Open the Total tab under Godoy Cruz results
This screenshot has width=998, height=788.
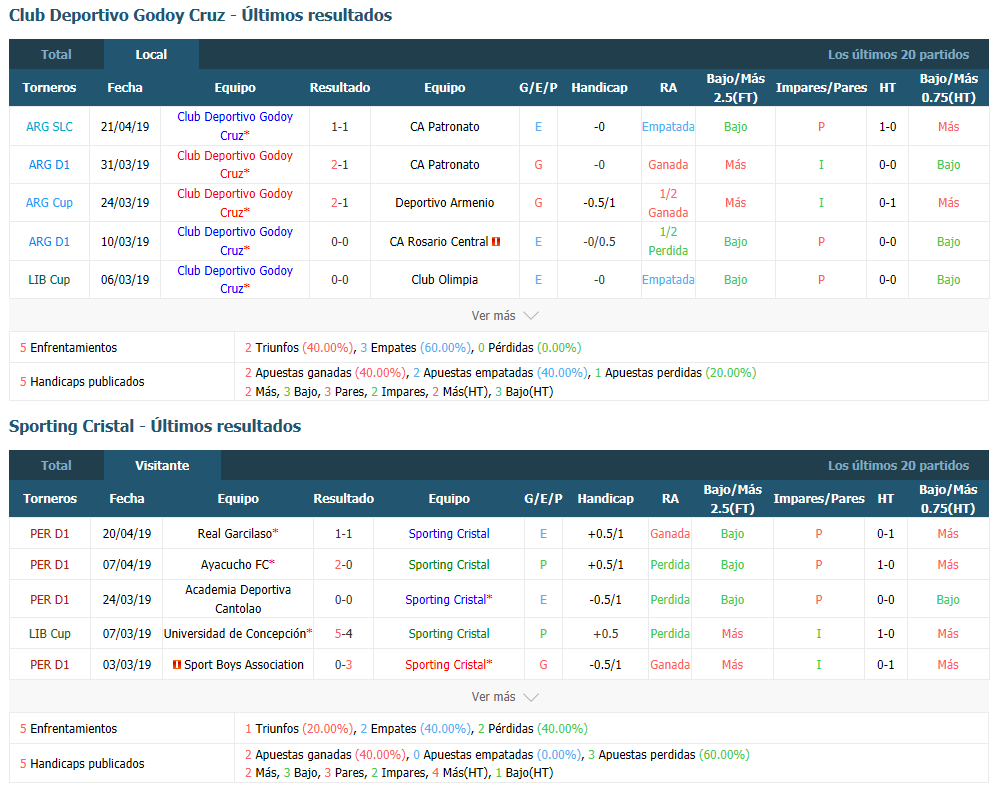pos(56,54)
